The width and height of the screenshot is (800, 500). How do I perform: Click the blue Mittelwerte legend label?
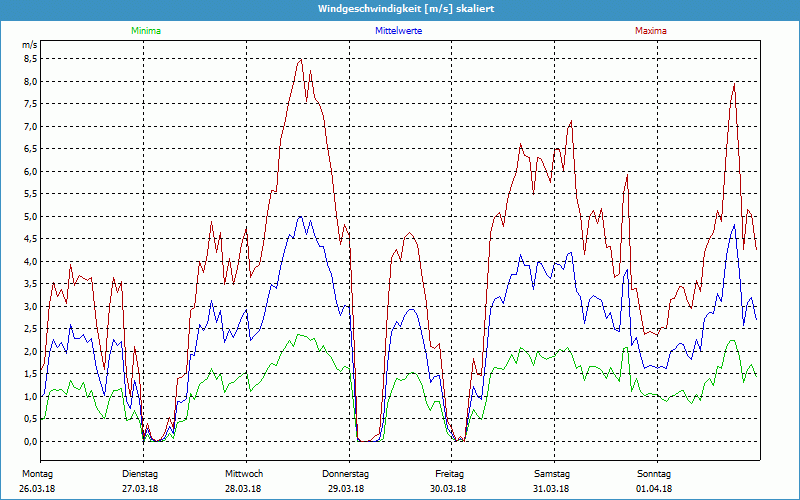coord(398,31)
